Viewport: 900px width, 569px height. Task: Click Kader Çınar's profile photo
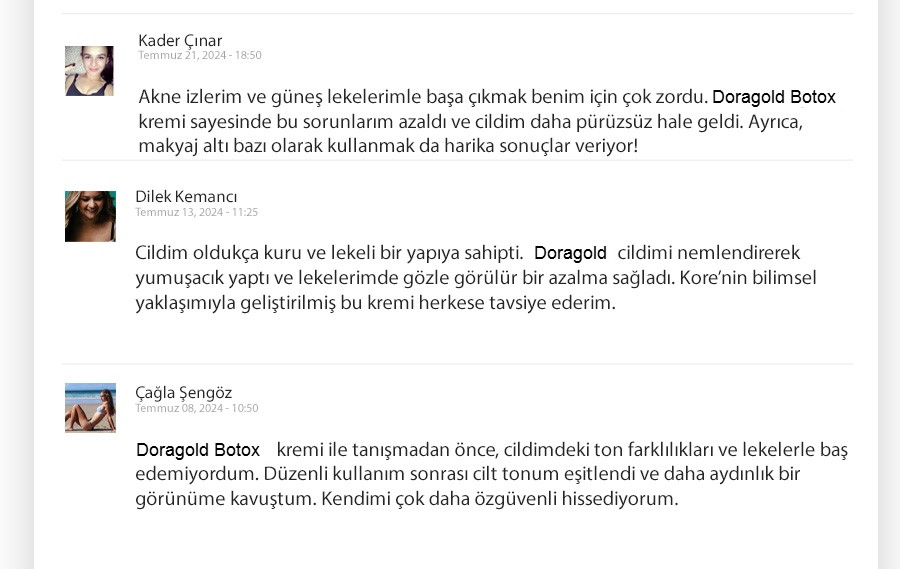89,71
